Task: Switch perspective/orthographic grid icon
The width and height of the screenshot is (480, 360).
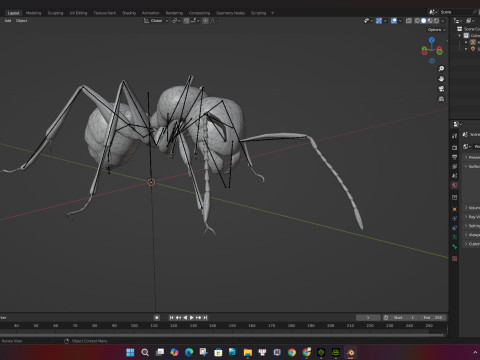Action: [441, 99]
